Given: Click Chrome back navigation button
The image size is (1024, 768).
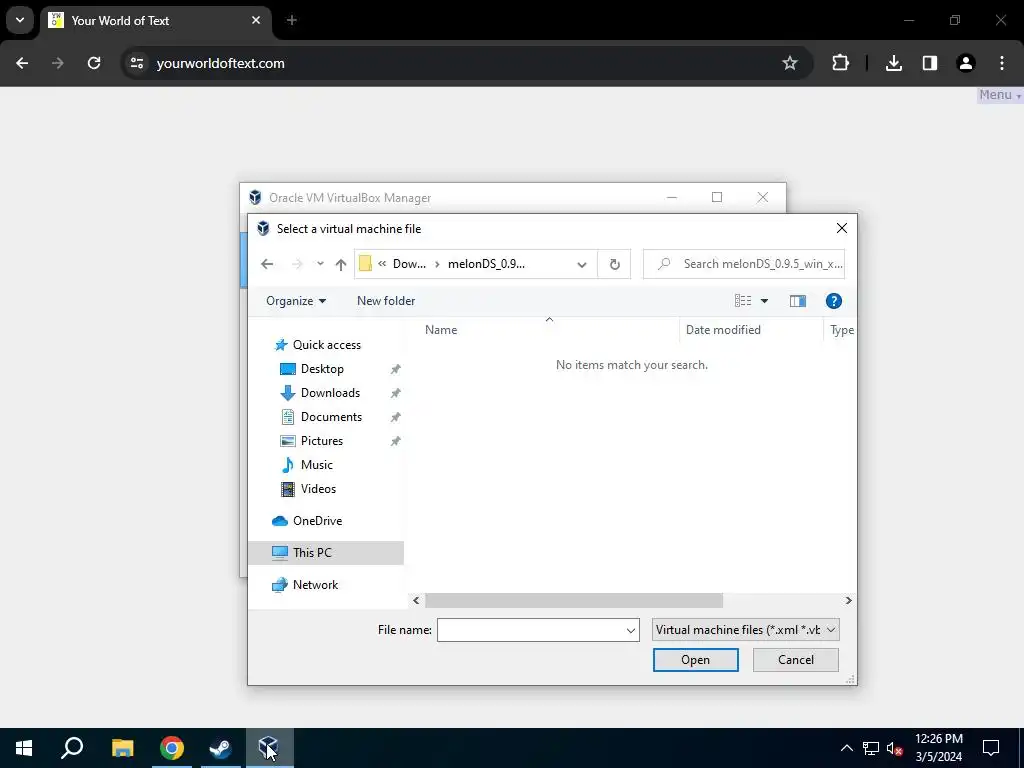Looking at the screenshot, I should (x=22, y=63).
